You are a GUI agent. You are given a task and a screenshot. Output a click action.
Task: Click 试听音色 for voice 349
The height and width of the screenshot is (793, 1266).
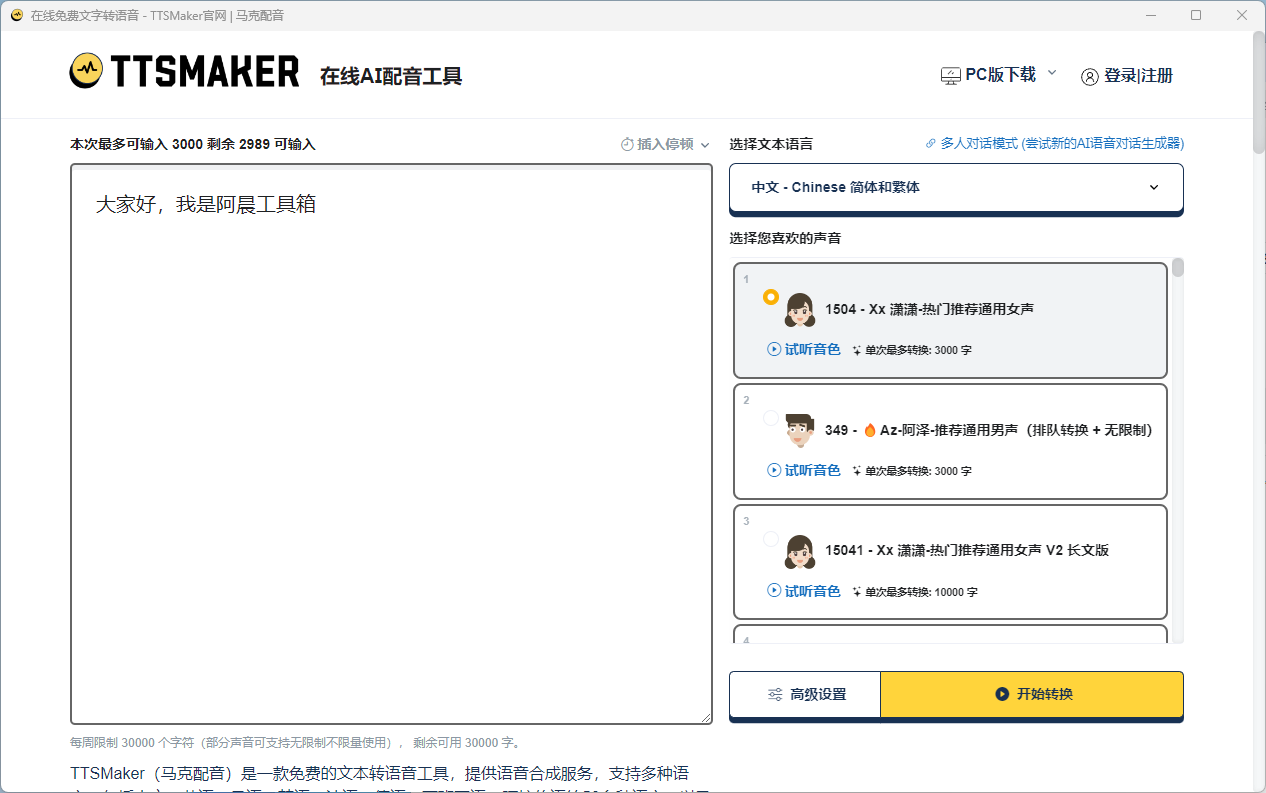click(804, 470)
